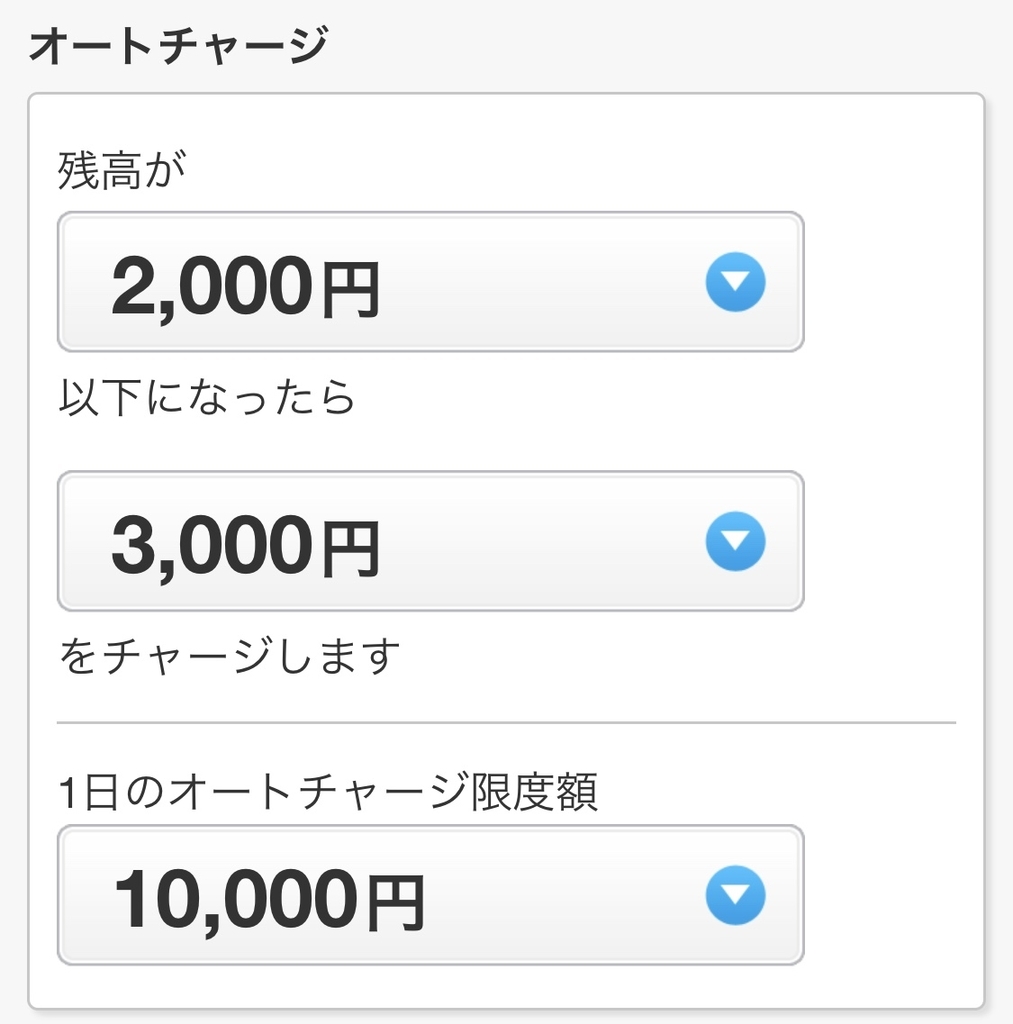The width and height of the screenshot is (1013, 1024).
Task: Click the オートチャージ section heading
Action: [178, 45]
